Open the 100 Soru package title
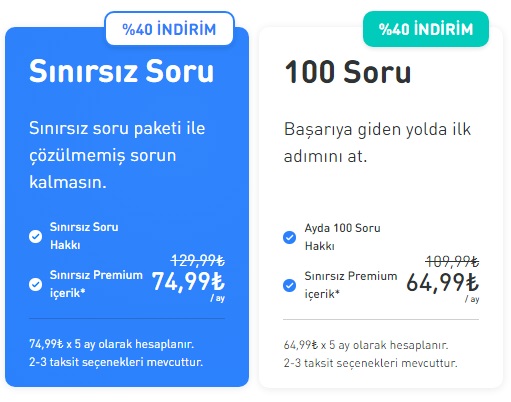This screenshot has width=511, height=402. click(x=348, y=72)
